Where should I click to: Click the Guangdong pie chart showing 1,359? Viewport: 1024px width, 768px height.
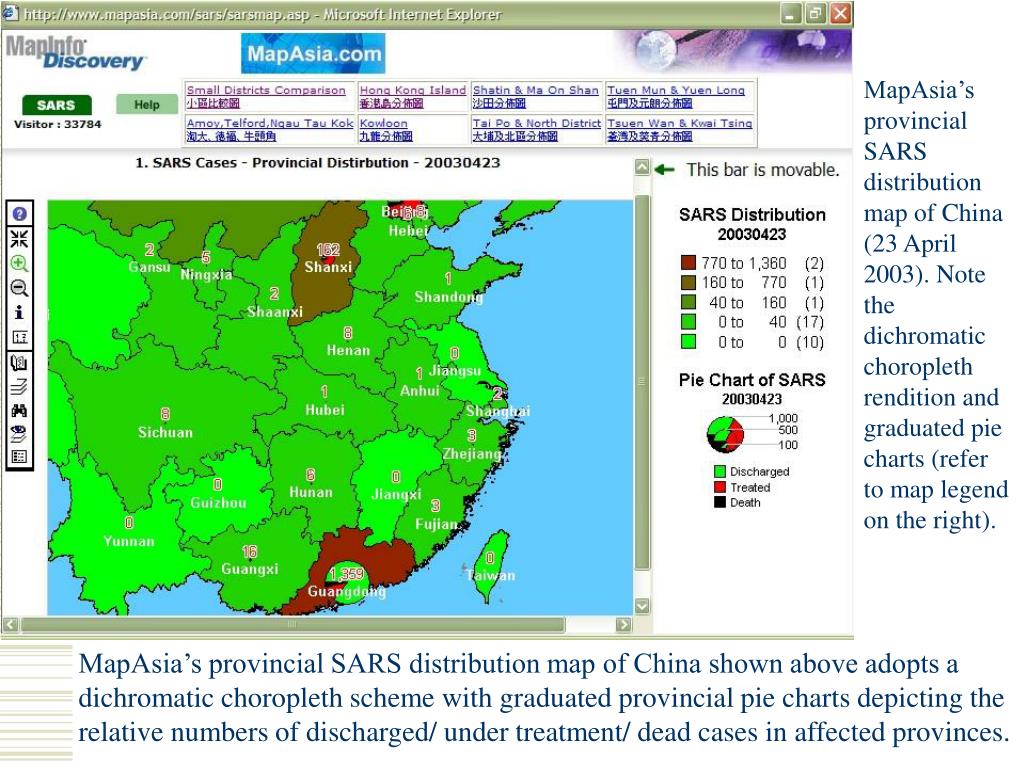point(346,581)
